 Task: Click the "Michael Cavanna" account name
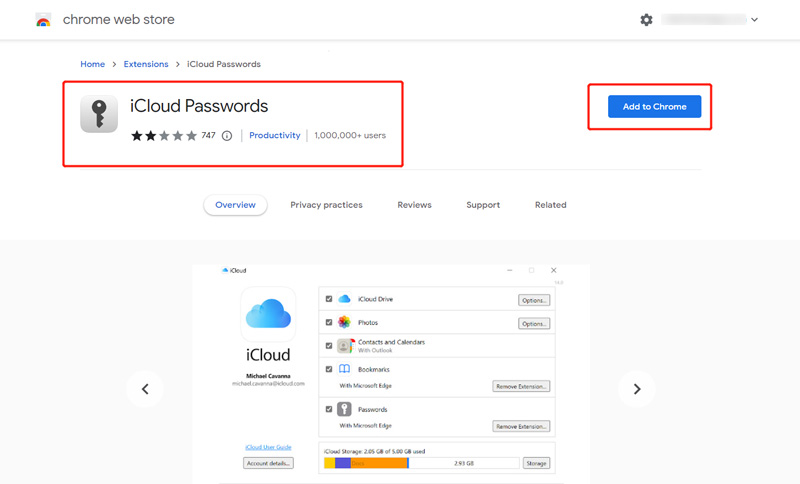click(268, 376)
